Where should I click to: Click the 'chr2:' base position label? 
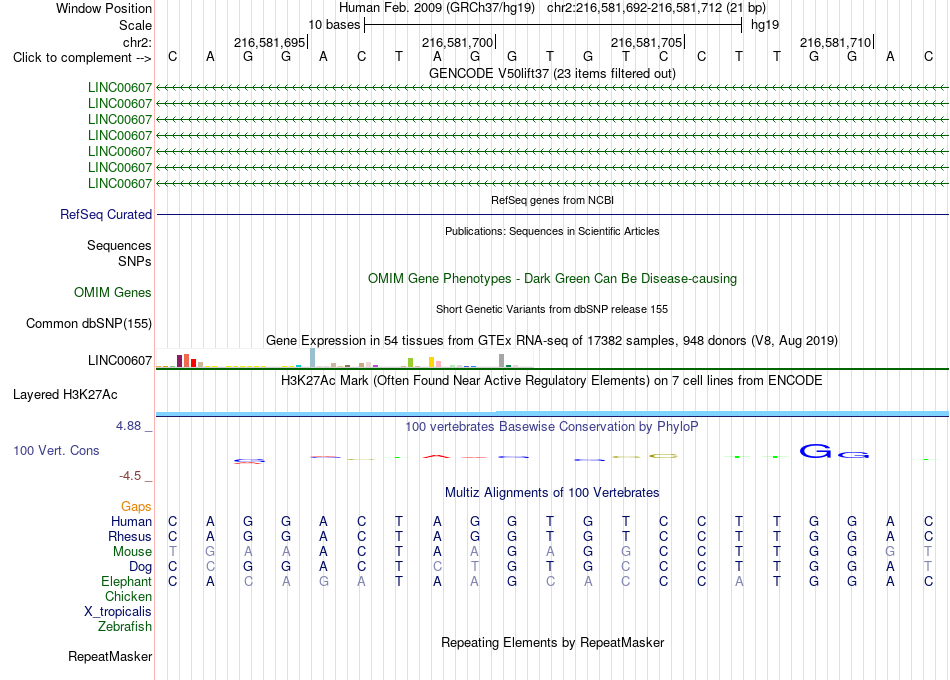pos(137,42)
